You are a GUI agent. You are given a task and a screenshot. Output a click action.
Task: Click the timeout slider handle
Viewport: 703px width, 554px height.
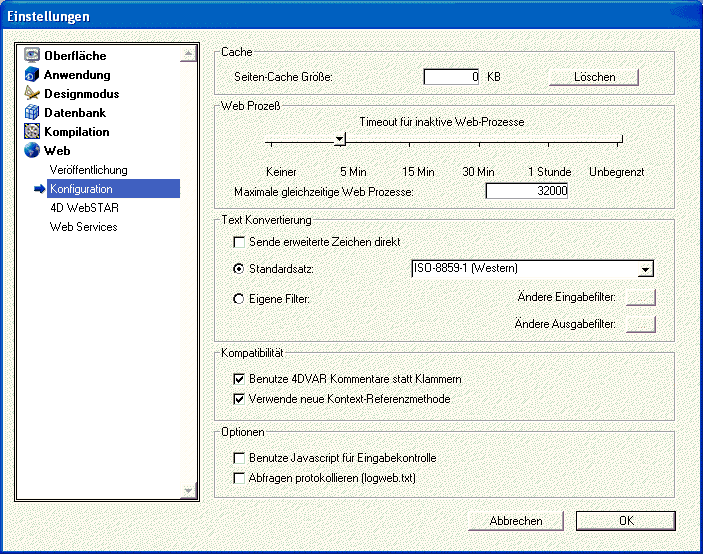pyautogui.click(x=340, y=139)
